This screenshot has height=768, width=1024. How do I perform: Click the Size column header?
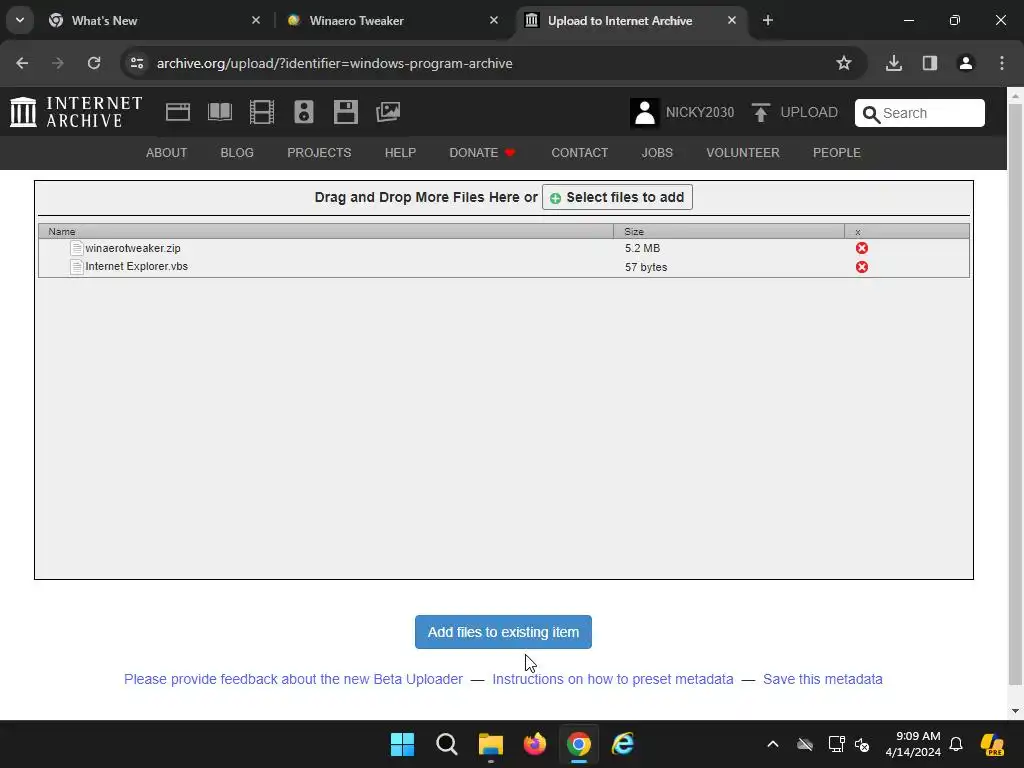point(729,231)
